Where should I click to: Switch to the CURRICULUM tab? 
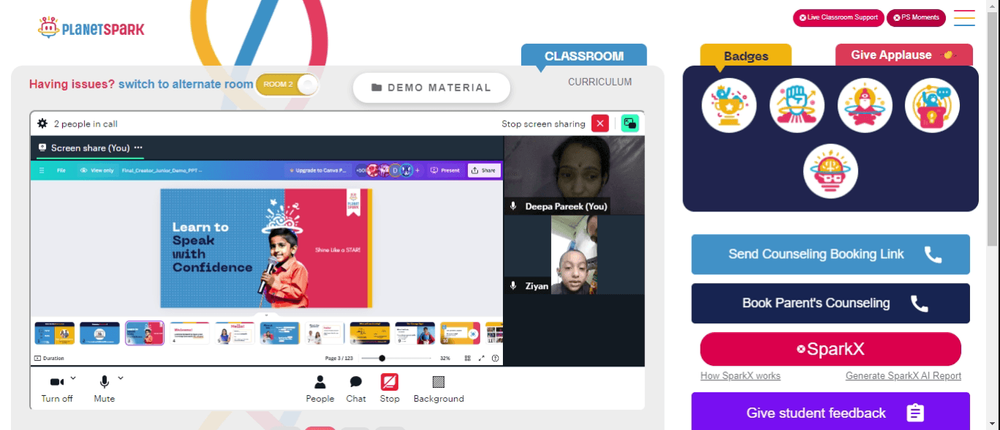point(600,82)
